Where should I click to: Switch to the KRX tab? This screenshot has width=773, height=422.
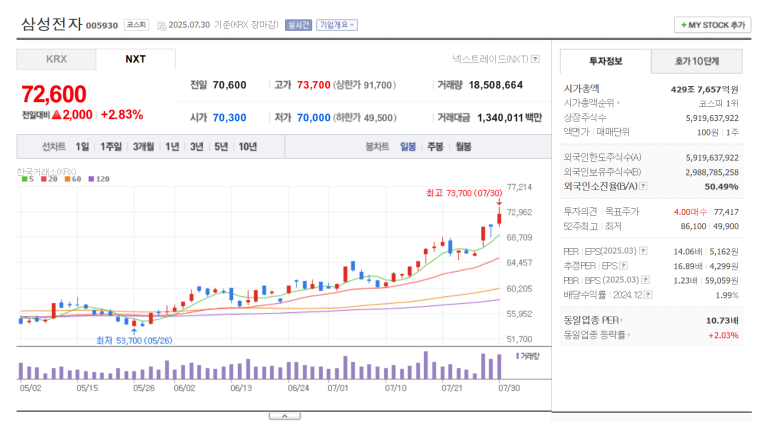(x=56, y=59)
